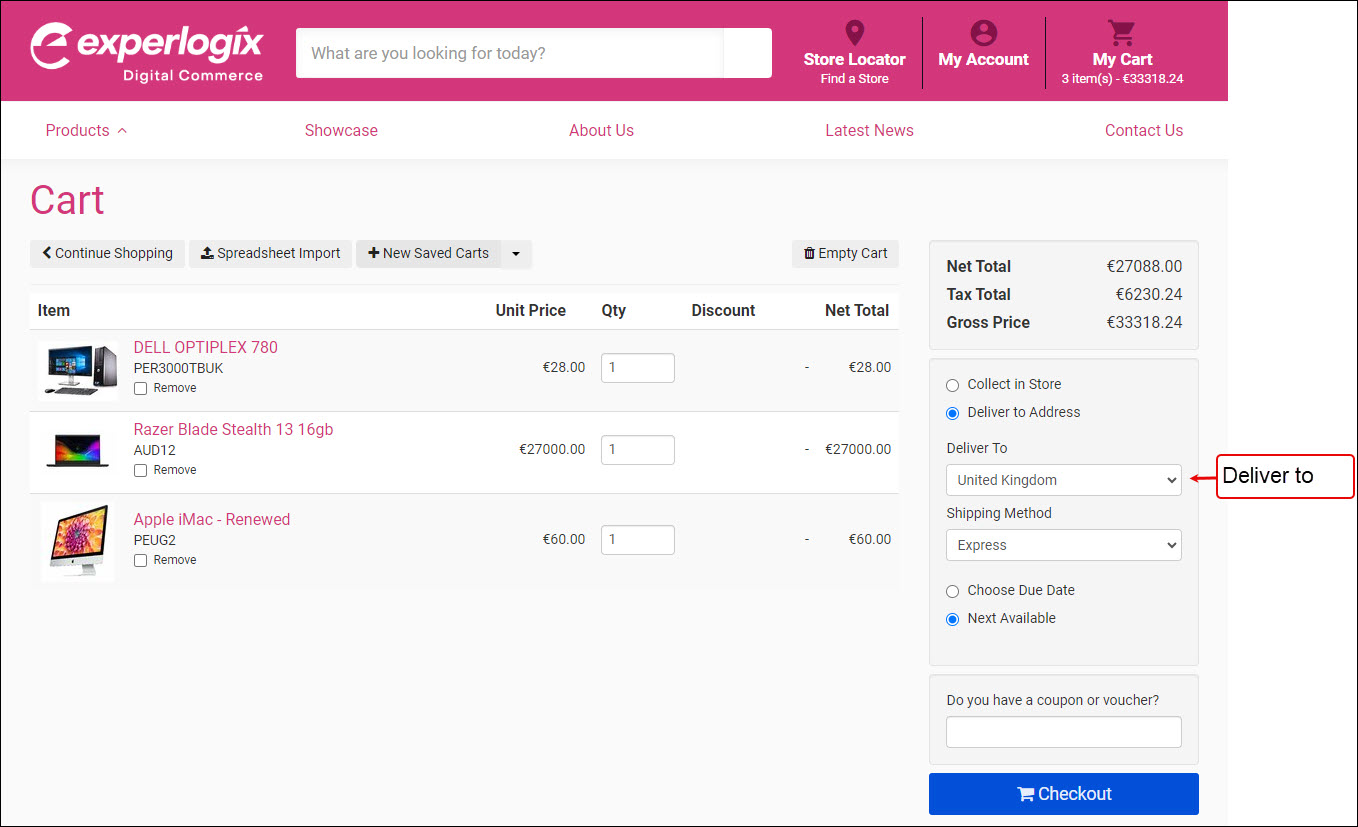Go to the Latest News menu item

(x=868, y=130)
